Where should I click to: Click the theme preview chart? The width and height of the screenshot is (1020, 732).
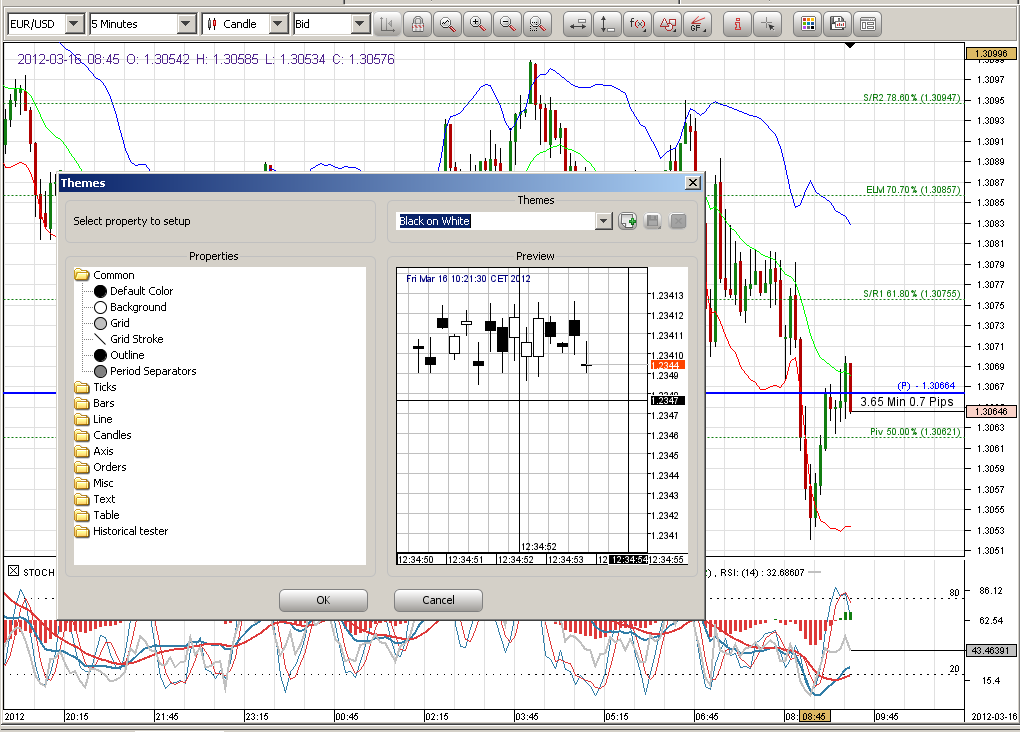coord(541,416)
